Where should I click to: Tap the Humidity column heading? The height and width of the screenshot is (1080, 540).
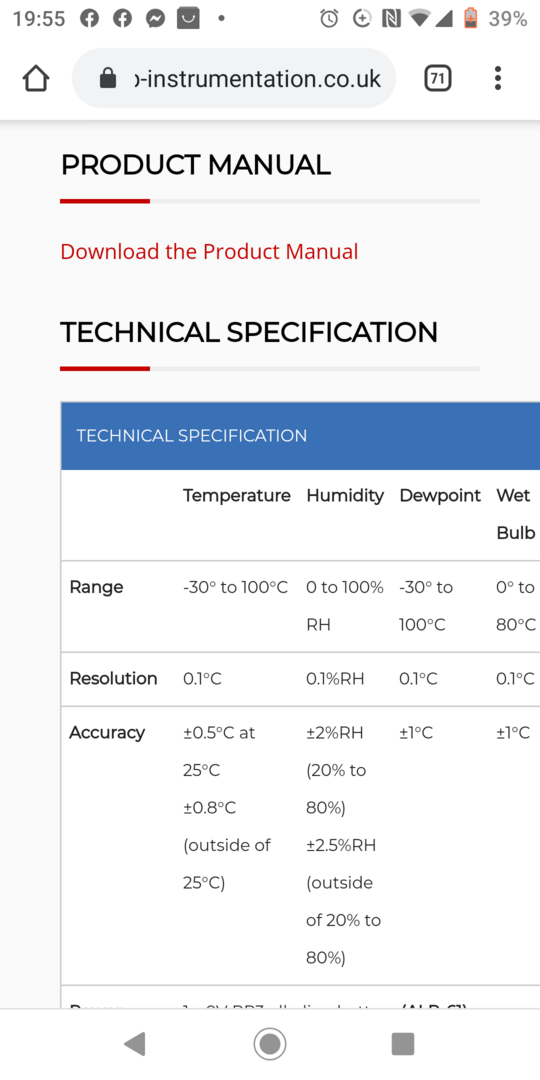(x=345, y=495)
